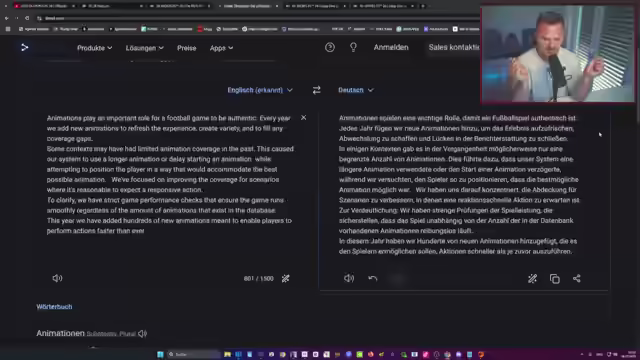Switch to the first browser tab
The image size is (640, 360).
(45, 6)
